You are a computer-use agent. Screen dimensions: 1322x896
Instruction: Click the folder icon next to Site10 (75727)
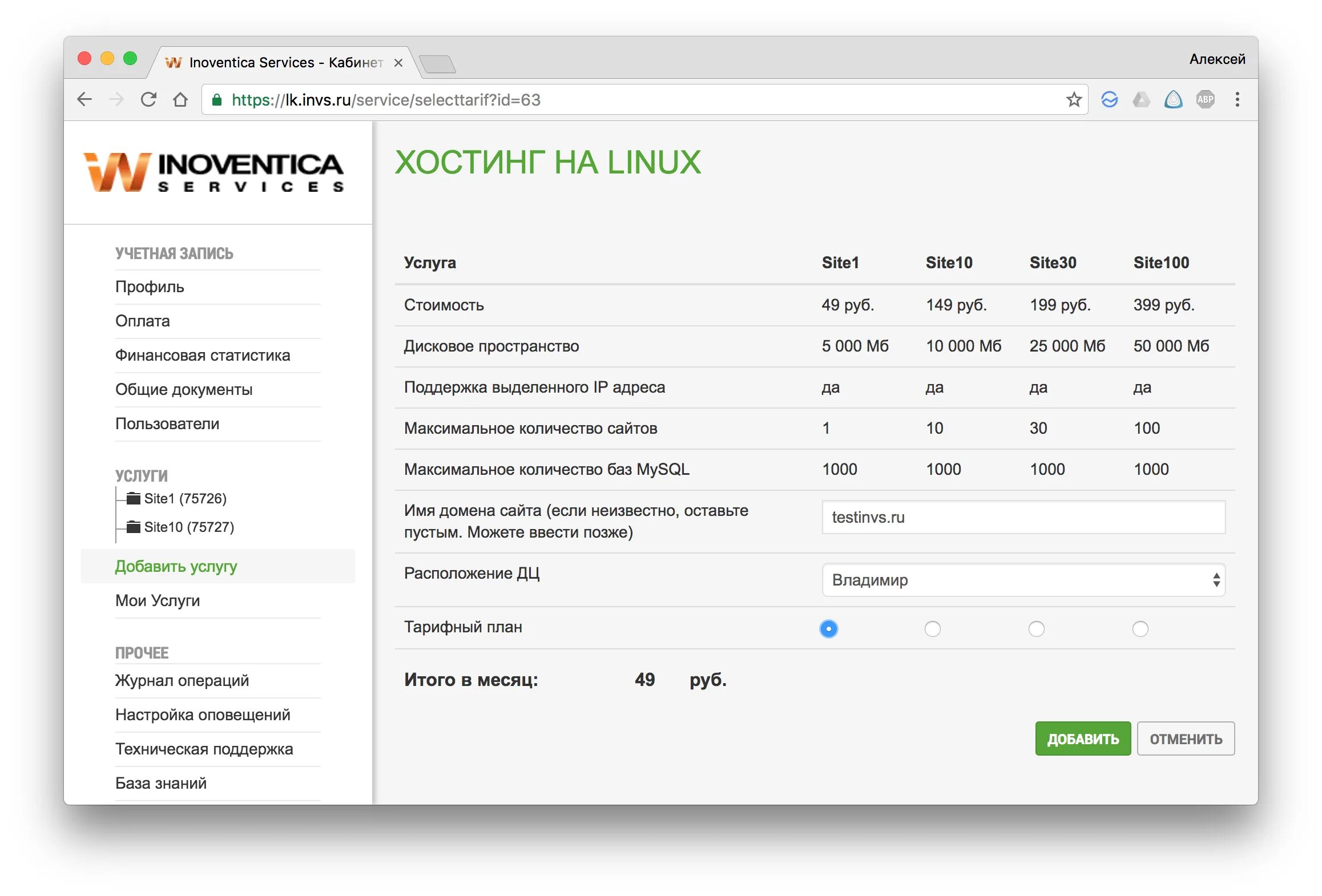[134, 527]
